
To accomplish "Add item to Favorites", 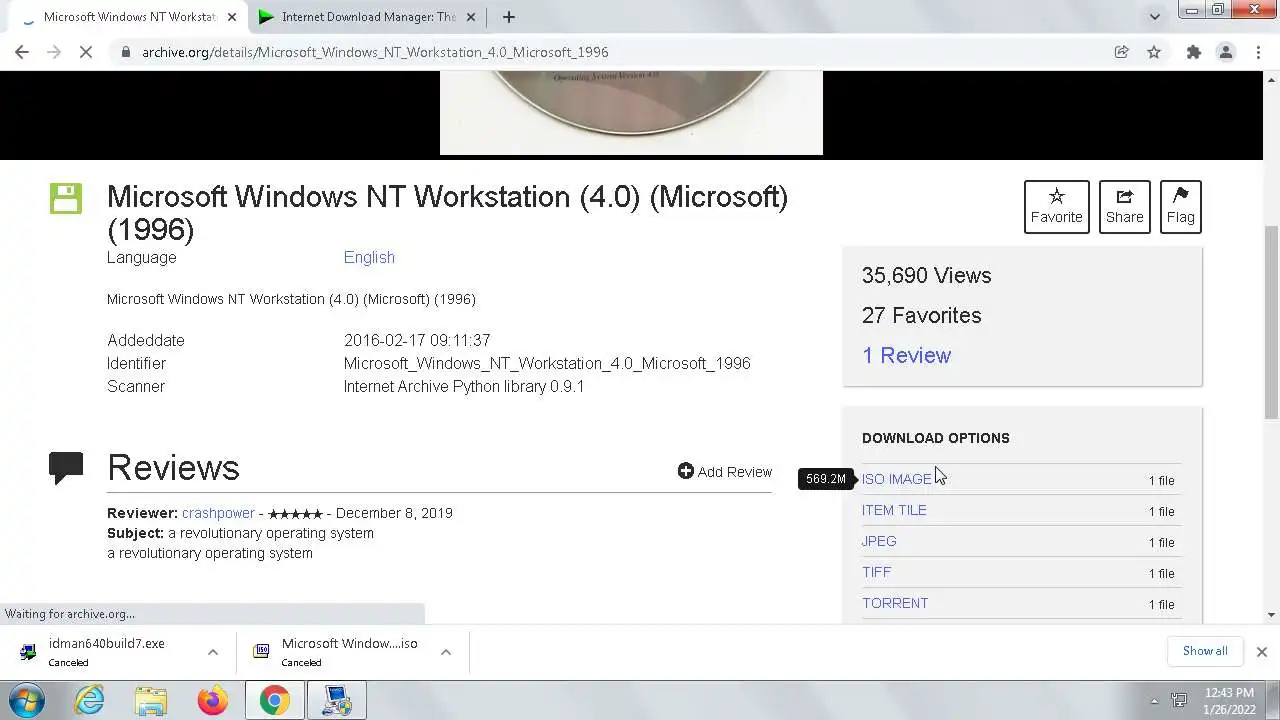I will coord(1057,207).
